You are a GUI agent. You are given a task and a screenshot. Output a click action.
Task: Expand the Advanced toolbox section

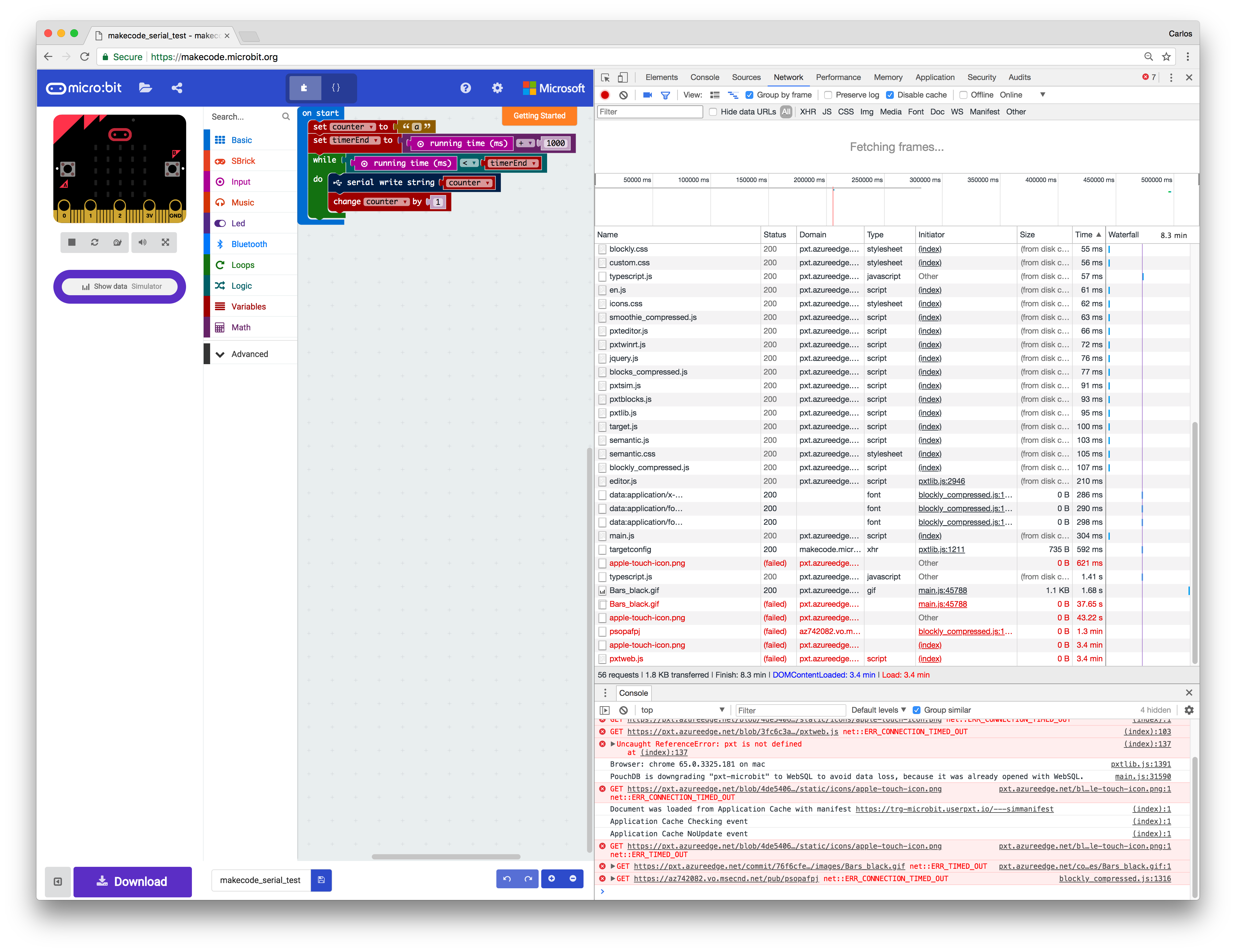coord(249,353)
